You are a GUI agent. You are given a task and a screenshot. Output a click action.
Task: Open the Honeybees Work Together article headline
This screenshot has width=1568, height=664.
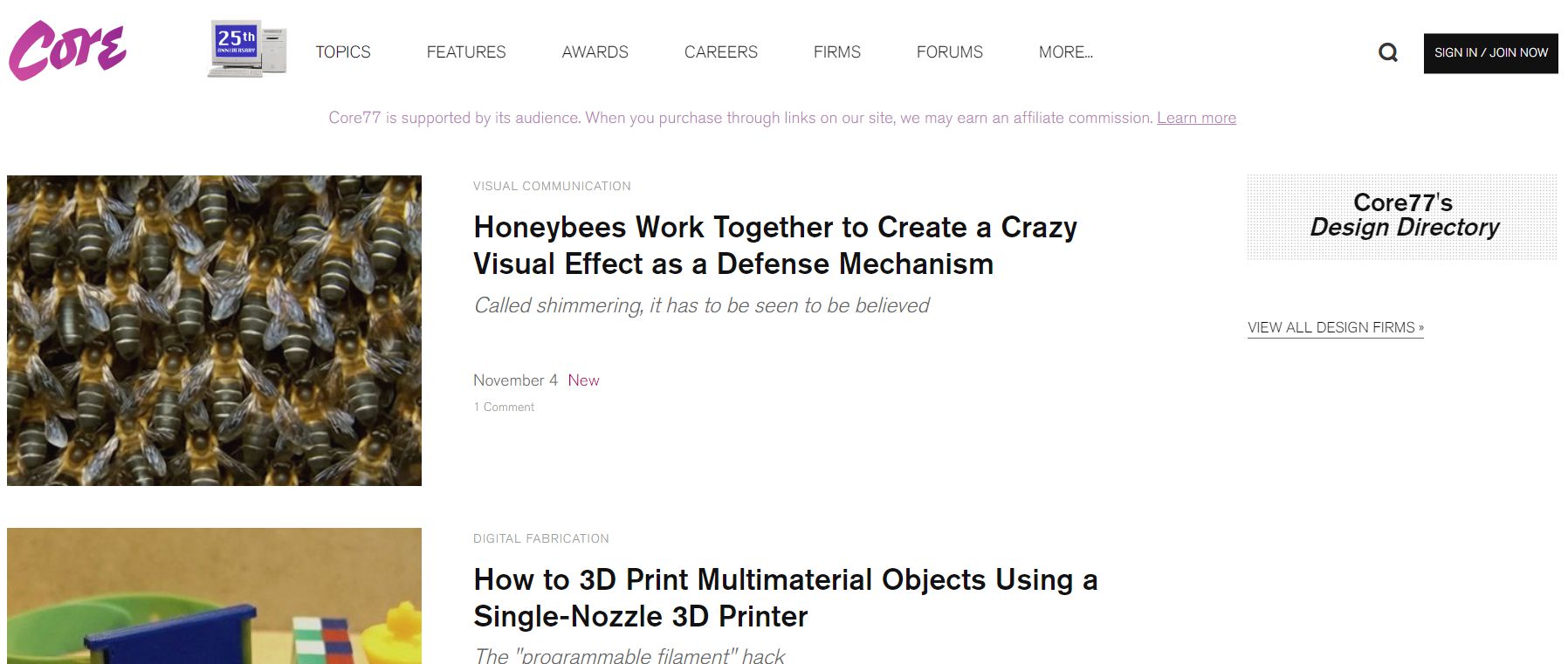(x=774, y=245)
